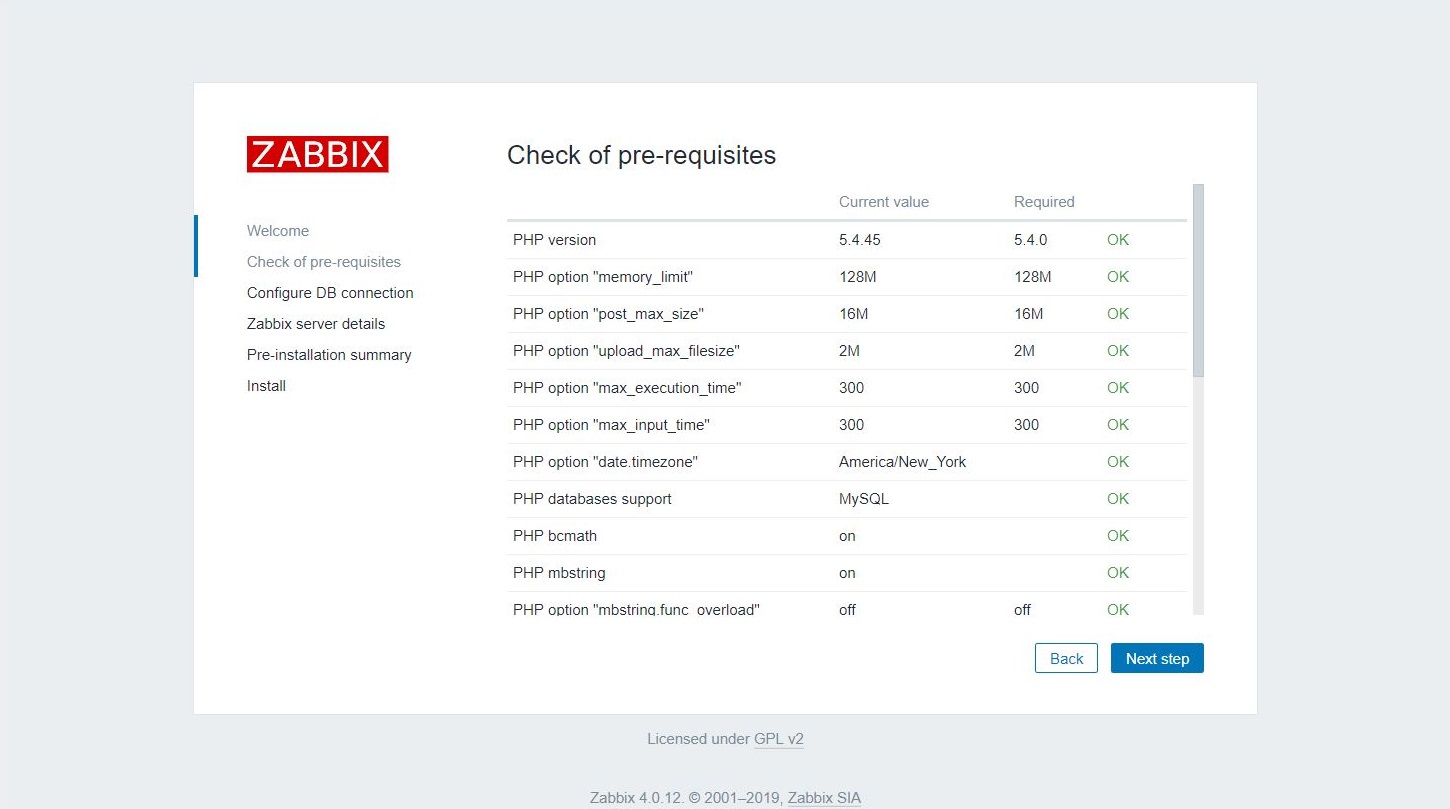This screenshot has width=1450, height=809.
Task: Click OK status in PHP bcmath row
Action: click(1118, 536)
